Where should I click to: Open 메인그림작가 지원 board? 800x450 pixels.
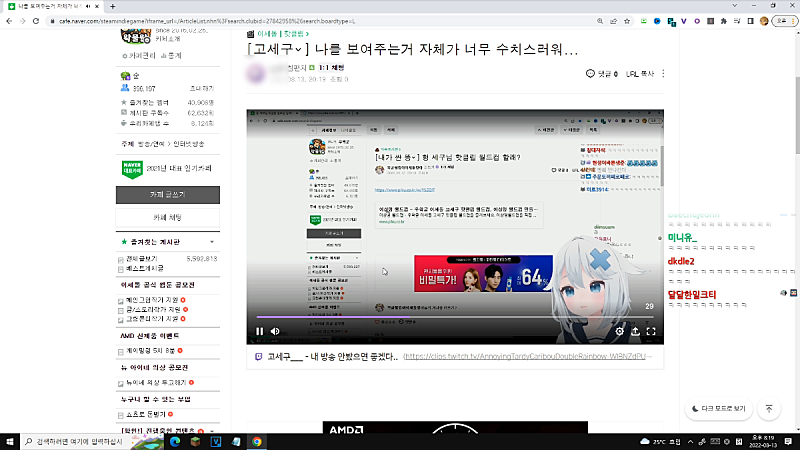(152, 300)
